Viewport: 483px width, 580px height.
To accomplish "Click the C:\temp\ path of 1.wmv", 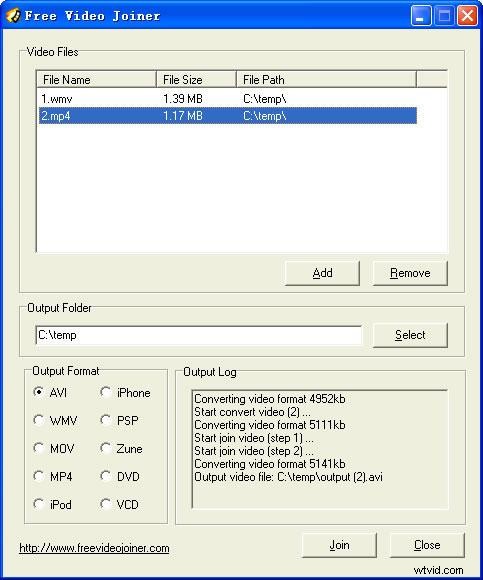I will coord(265,99).
